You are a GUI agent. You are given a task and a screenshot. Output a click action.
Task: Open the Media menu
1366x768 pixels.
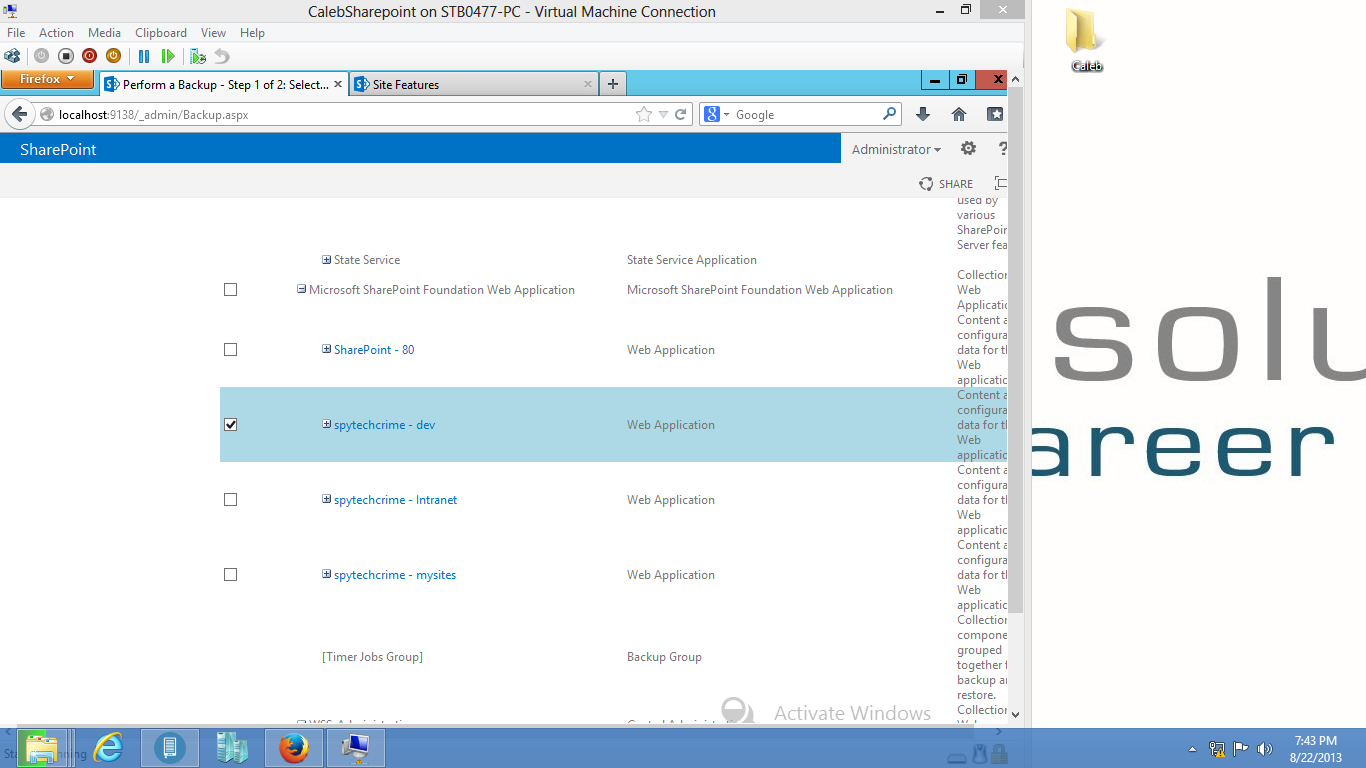pos(104,33)
